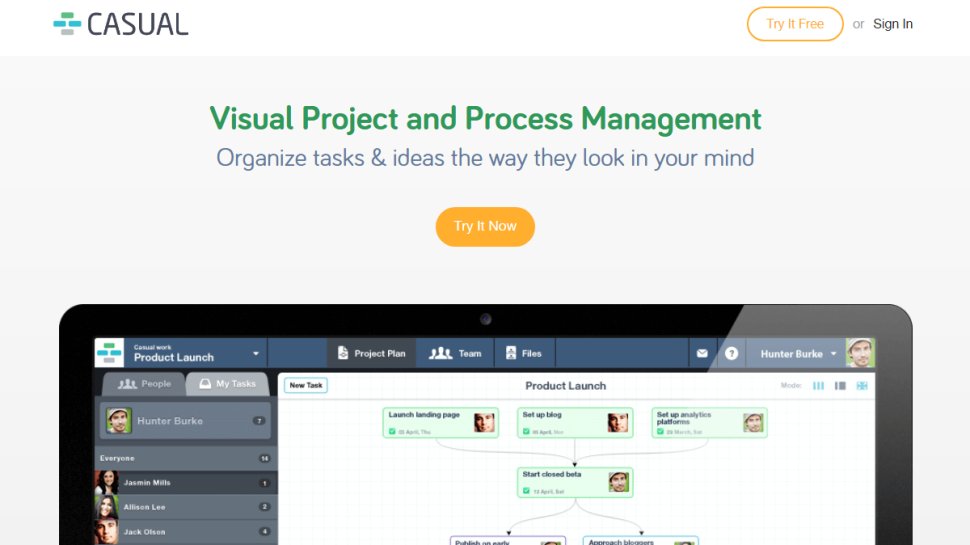
Task: Click assignee avatar on Start closed beta
Action: [619, 482]
